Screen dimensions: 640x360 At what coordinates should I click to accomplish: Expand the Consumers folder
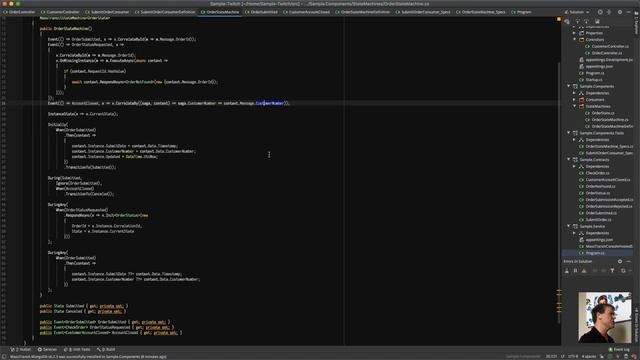pyautogui.click(x=575, y=100)
